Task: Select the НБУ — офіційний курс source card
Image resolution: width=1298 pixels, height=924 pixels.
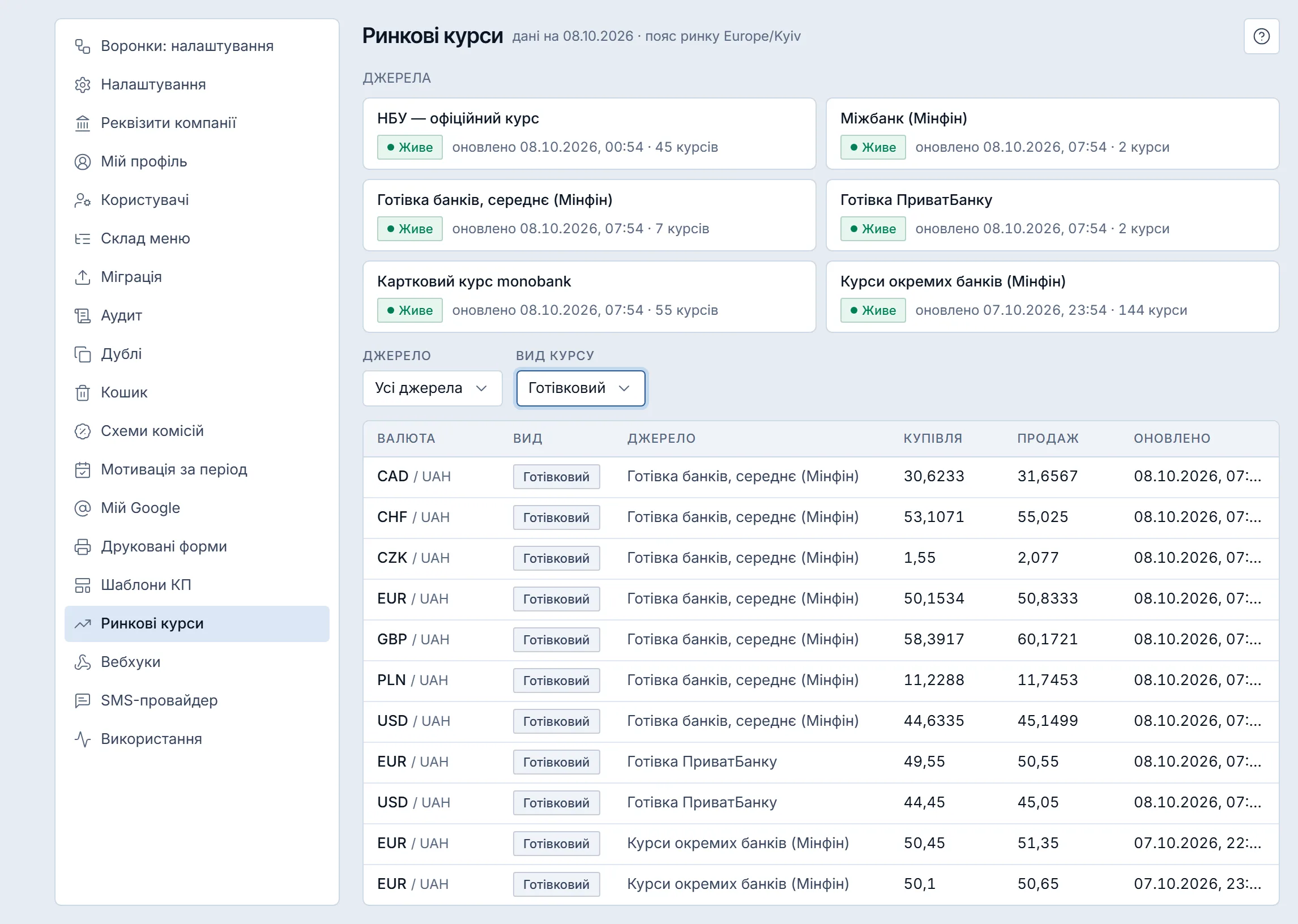Action: (590, 134)
